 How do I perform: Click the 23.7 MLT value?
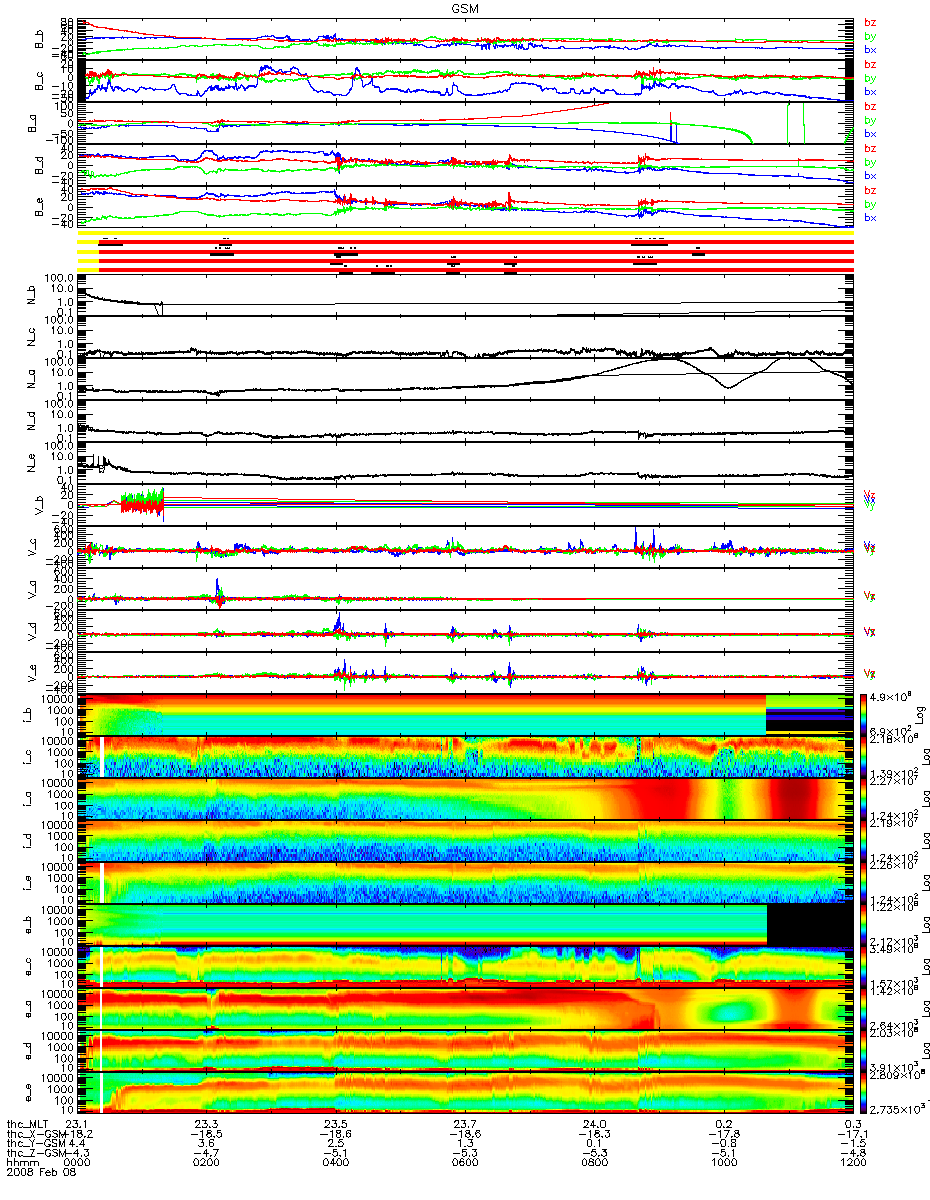pos(466,1123)
